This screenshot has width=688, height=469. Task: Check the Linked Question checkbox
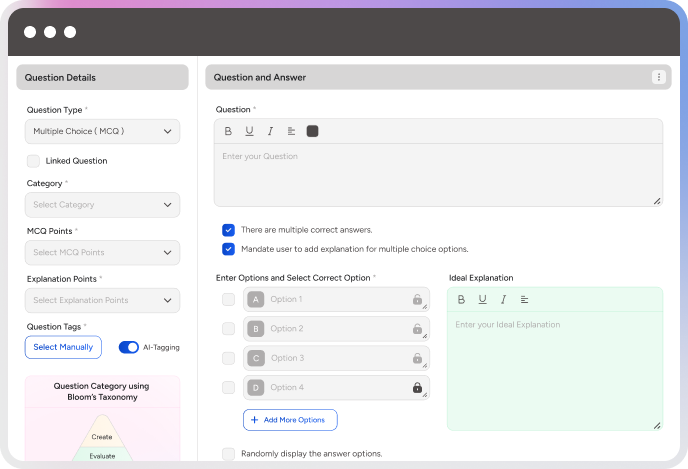tap(34, 161)
